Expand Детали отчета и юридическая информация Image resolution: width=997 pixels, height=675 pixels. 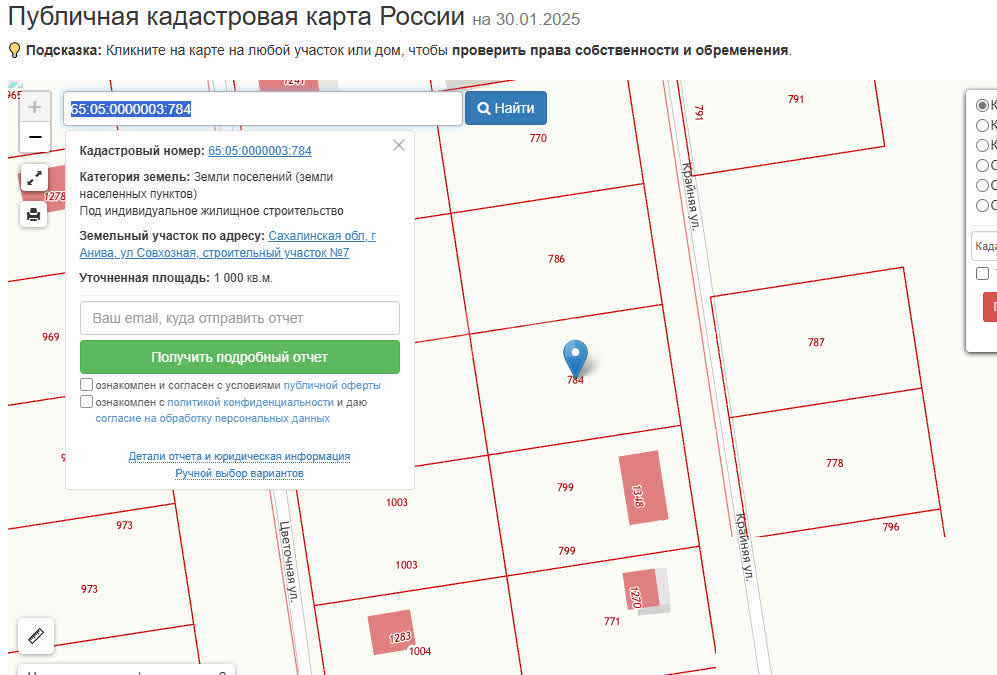pyautogui.click(x=239, y=456)
